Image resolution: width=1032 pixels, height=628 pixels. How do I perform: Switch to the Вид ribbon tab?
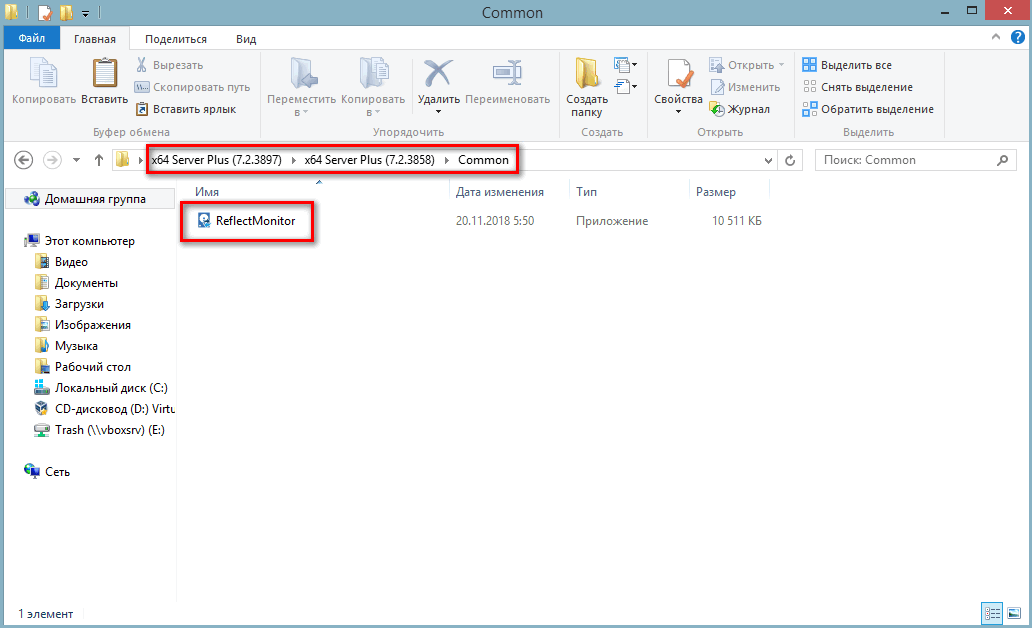point(246,39)
